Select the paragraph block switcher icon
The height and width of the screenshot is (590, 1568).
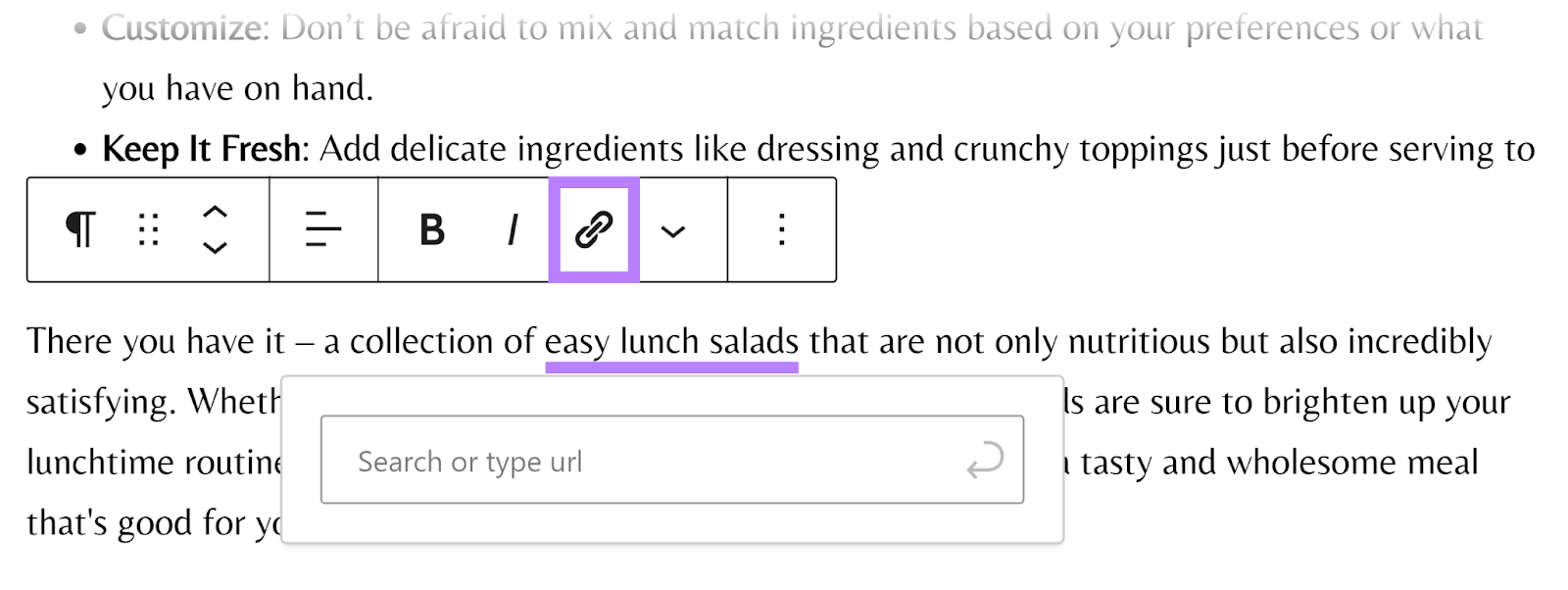tap(82, 229)
